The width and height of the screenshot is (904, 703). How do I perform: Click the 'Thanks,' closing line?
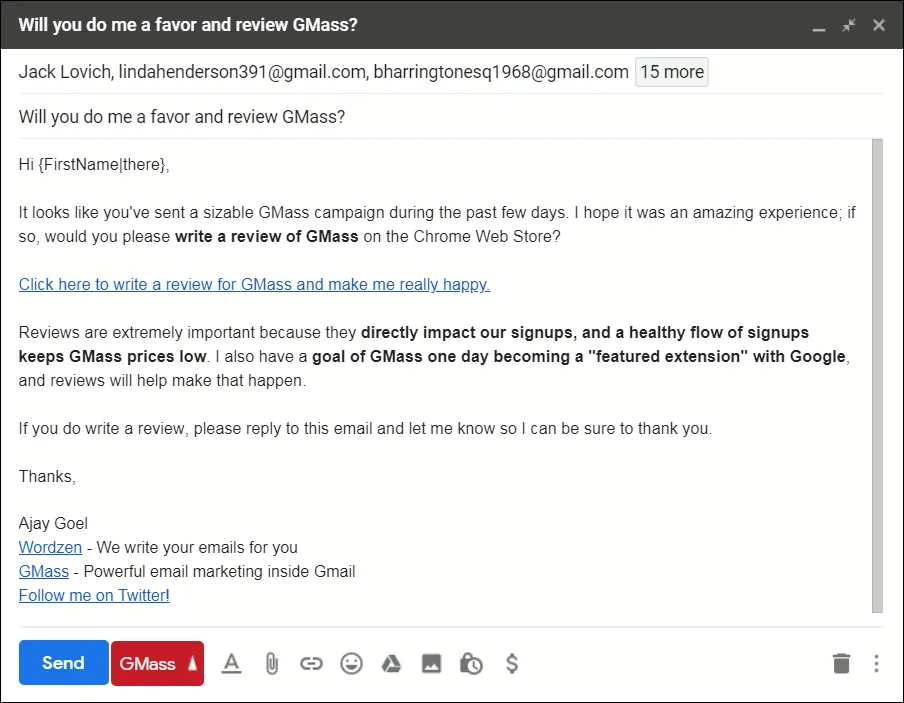click(x=47, y=476)
